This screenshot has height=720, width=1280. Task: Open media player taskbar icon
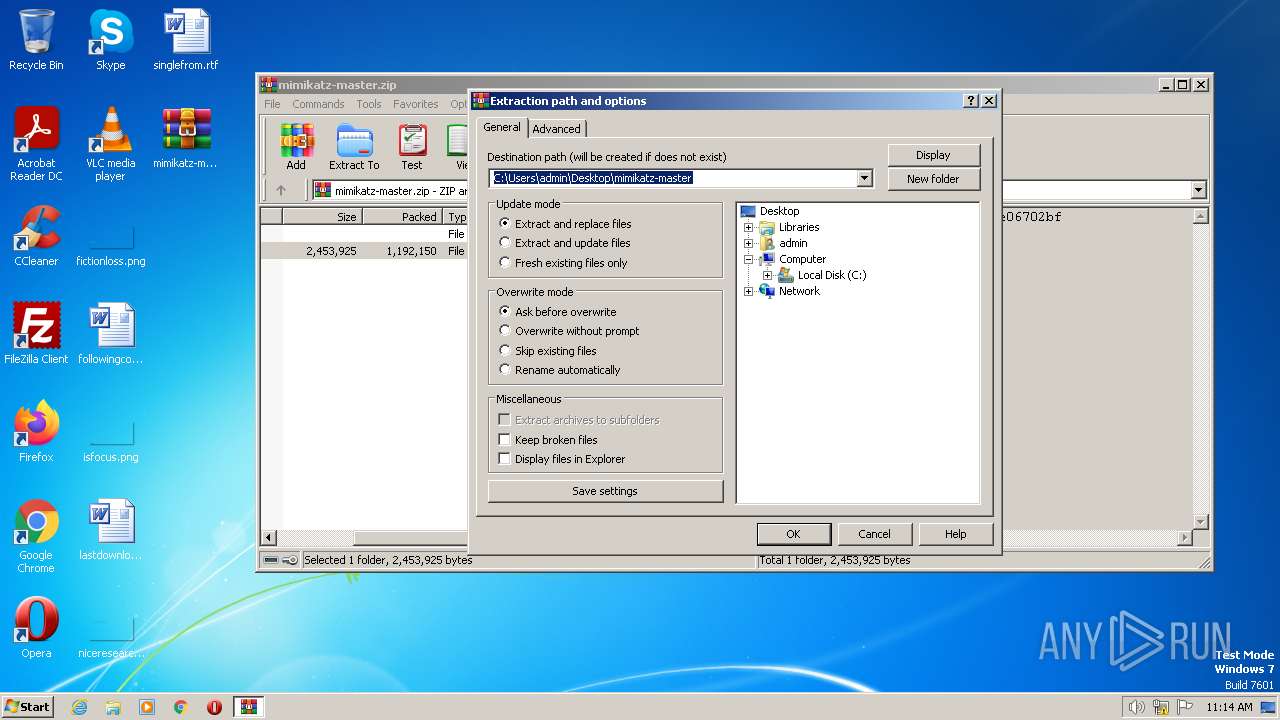147,707
